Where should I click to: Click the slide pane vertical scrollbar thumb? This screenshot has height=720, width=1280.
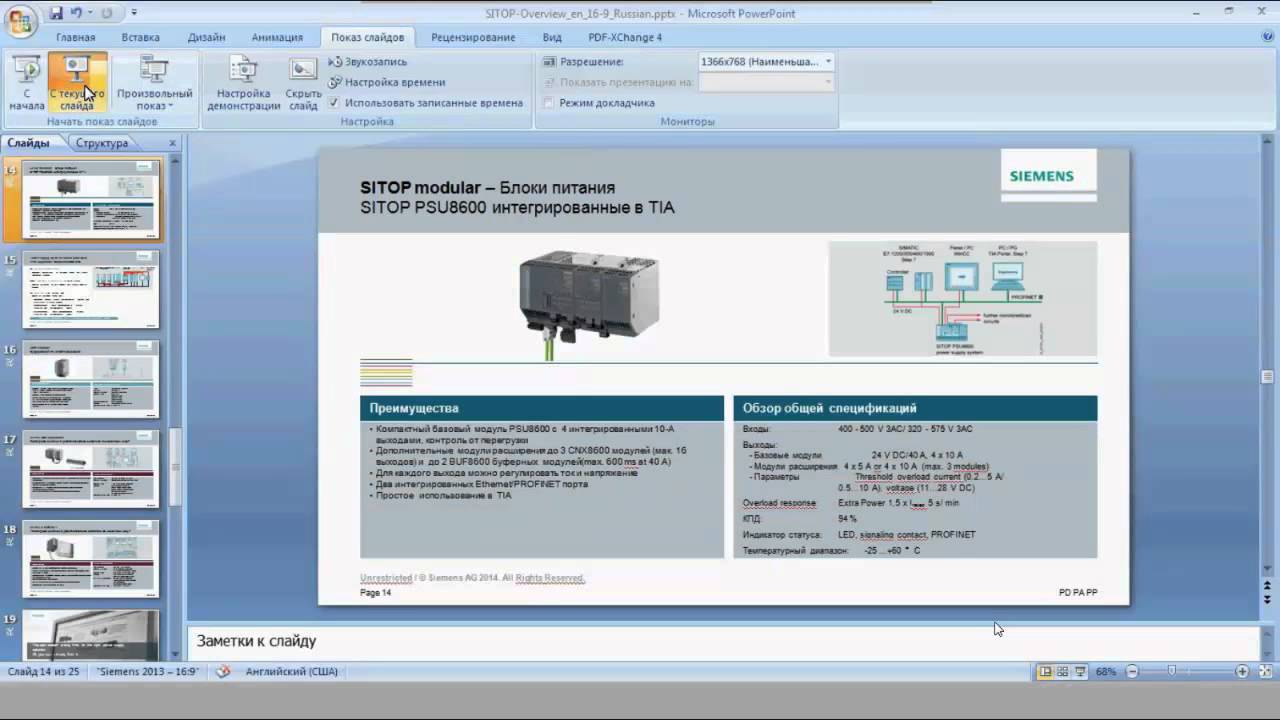click(x=1269, y=377)
